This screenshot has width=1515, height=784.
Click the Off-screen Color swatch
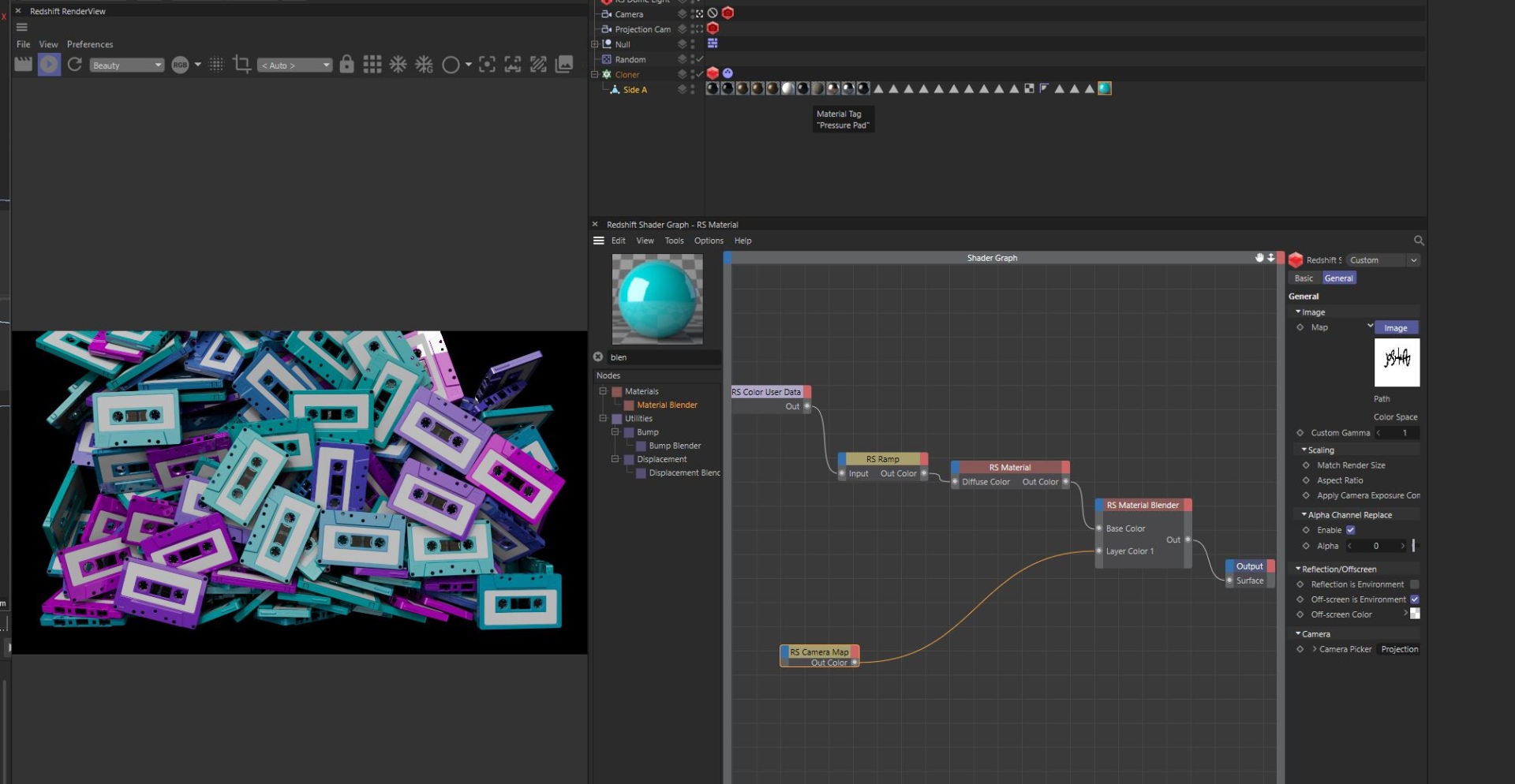coord(1416,614)
